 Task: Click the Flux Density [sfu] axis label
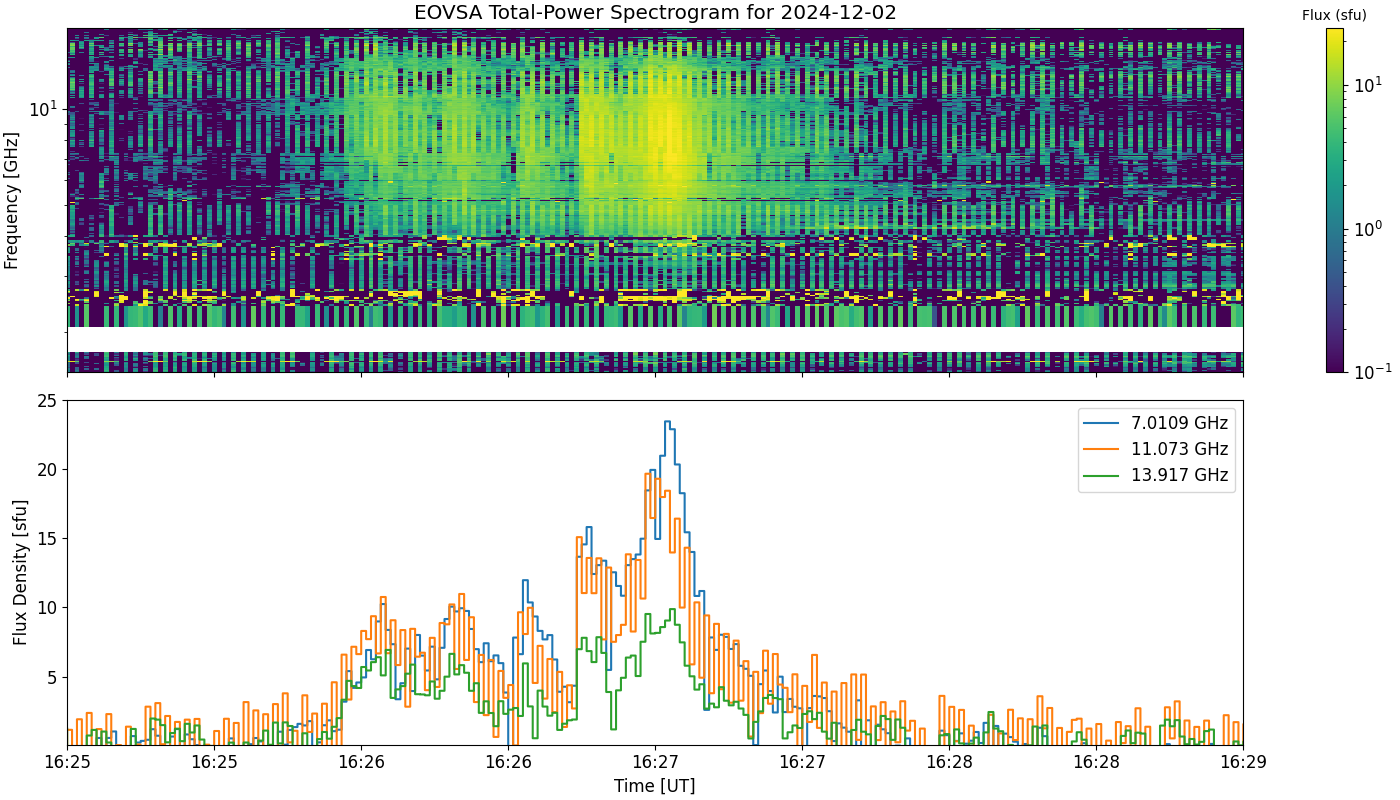pyautogui.click(x=20, y=573)
